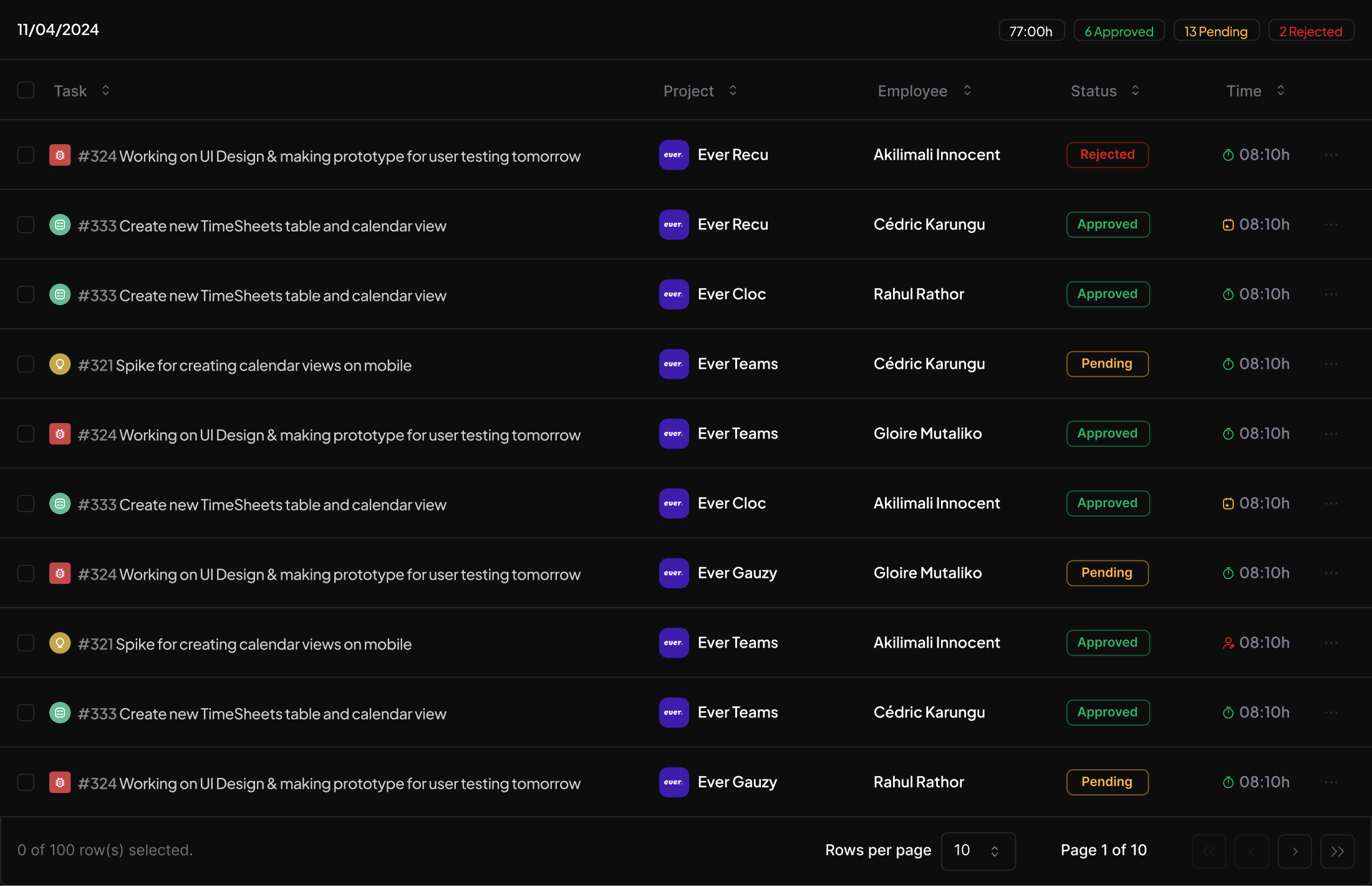Click the Page 1 of 10 indicator

click(x=1104, y=850)
